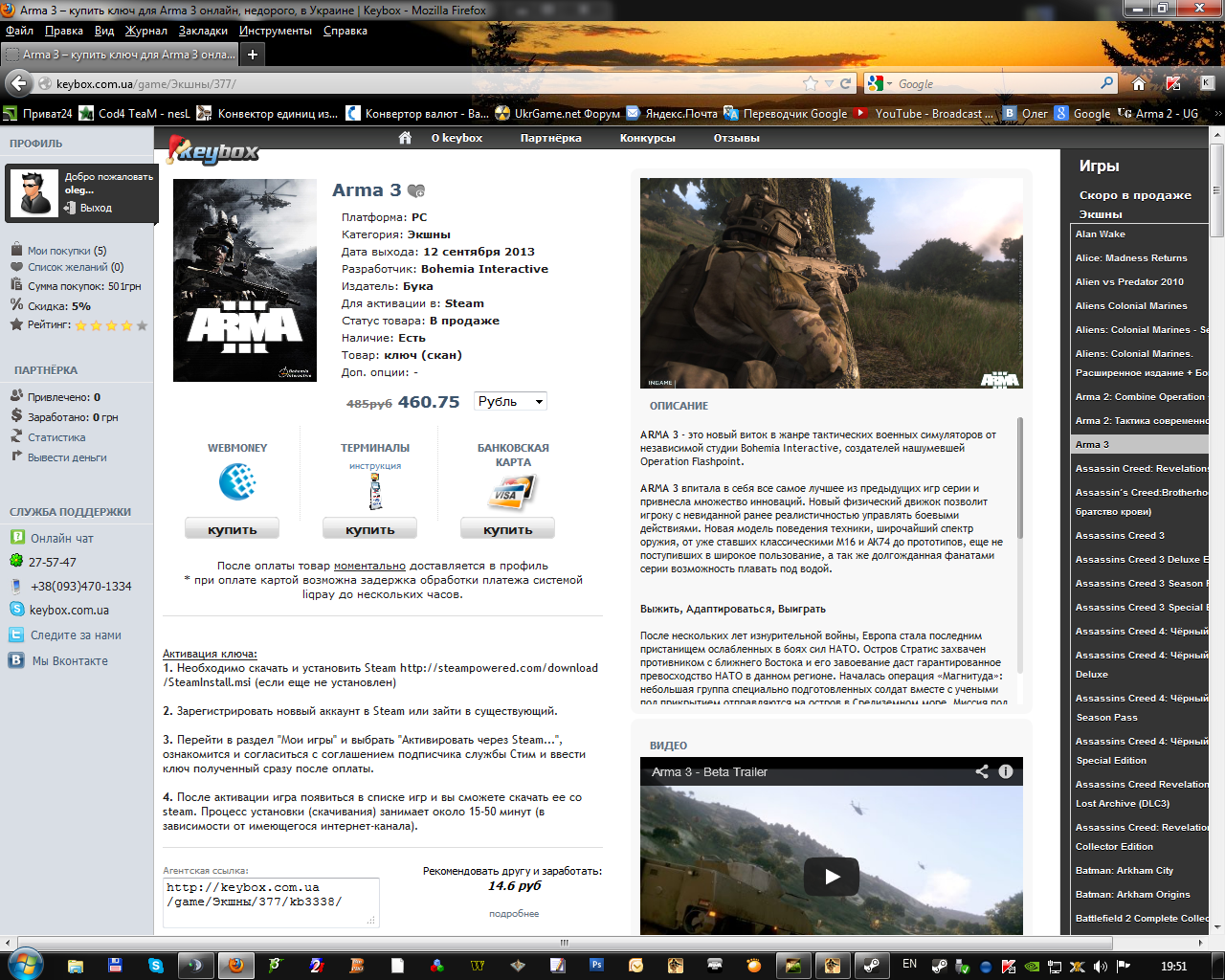Viewport: 1225px width, 980px height.
Task: Click the search magnifier in the Google box
Action: pyautogui.click(x=1107, y=83)
